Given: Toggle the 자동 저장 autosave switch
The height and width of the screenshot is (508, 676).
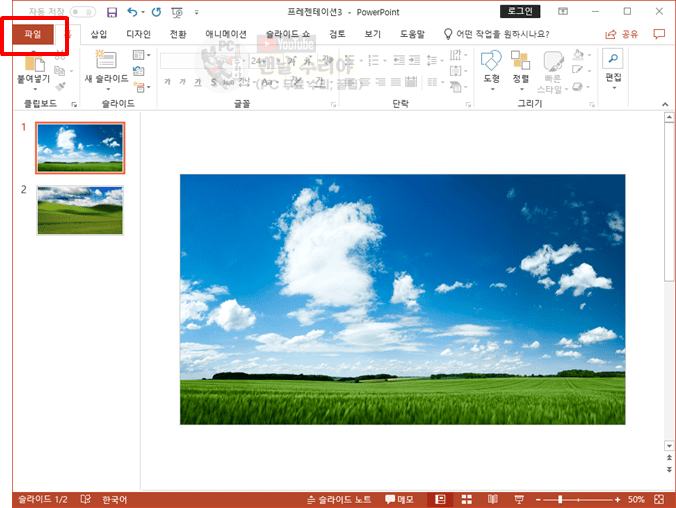Looking at the screenshot, I should point(83,12).
